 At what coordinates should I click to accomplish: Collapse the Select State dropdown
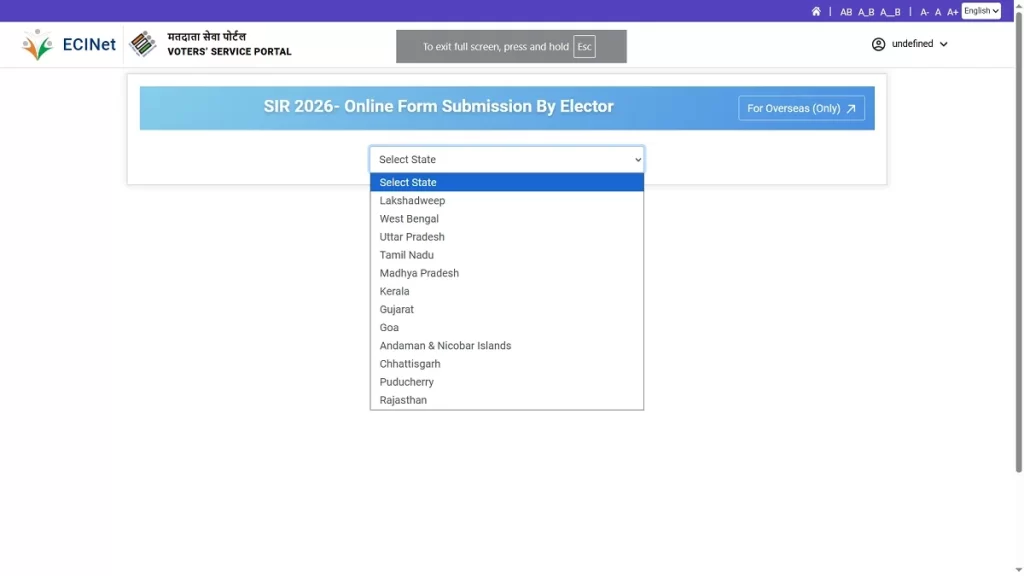click(x=506, y=159)
